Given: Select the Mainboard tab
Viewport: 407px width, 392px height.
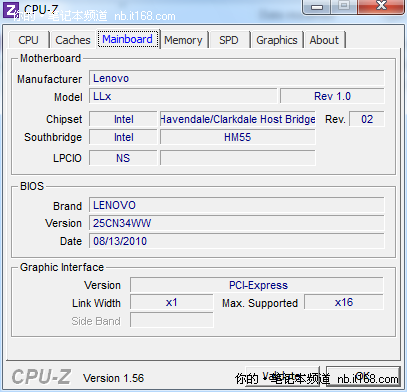Looking at the screenshot, I should coord(128,39).
